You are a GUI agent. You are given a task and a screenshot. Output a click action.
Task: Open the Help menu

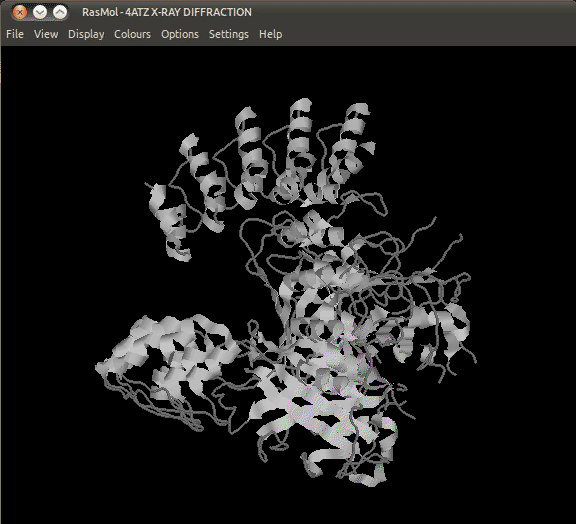click(270, 34)
